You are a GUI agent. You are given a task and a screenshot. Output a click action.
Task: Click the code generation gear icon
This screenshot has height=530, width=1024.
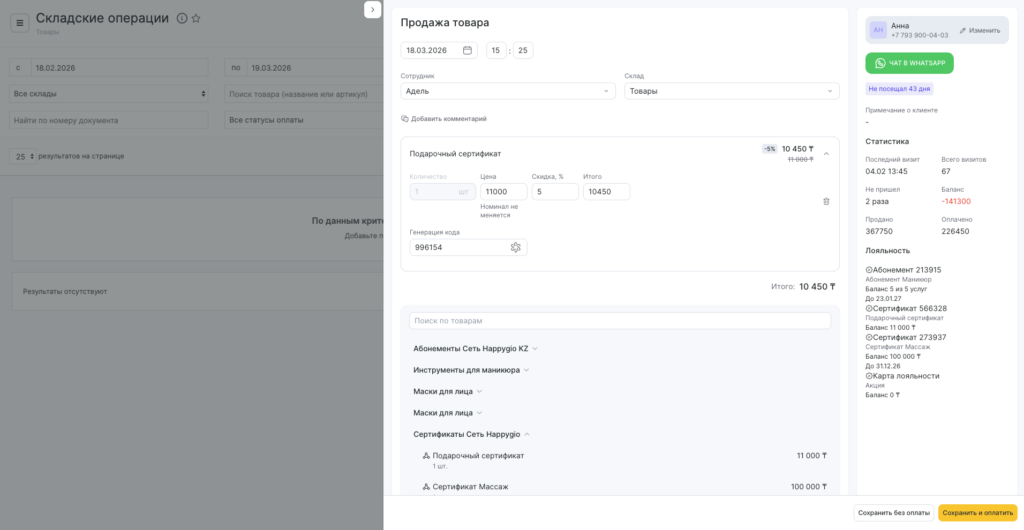tap(516, 247)
